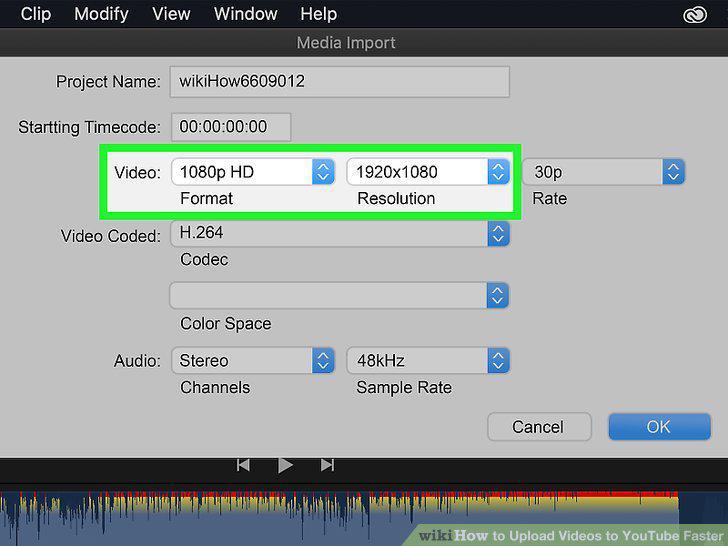This screenshot has width=728, height=546.
Task: Click the audio waveform in the timeline
Action: coord(339,518)
